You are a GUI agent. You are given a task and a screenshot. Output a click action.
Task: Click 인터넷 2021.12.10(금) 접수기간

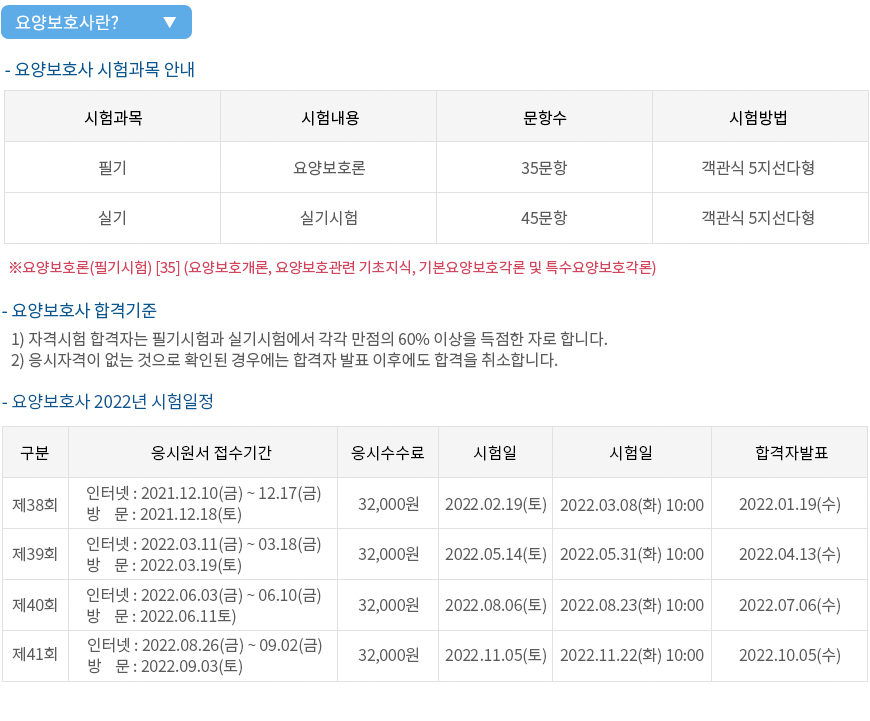[204, 493]
